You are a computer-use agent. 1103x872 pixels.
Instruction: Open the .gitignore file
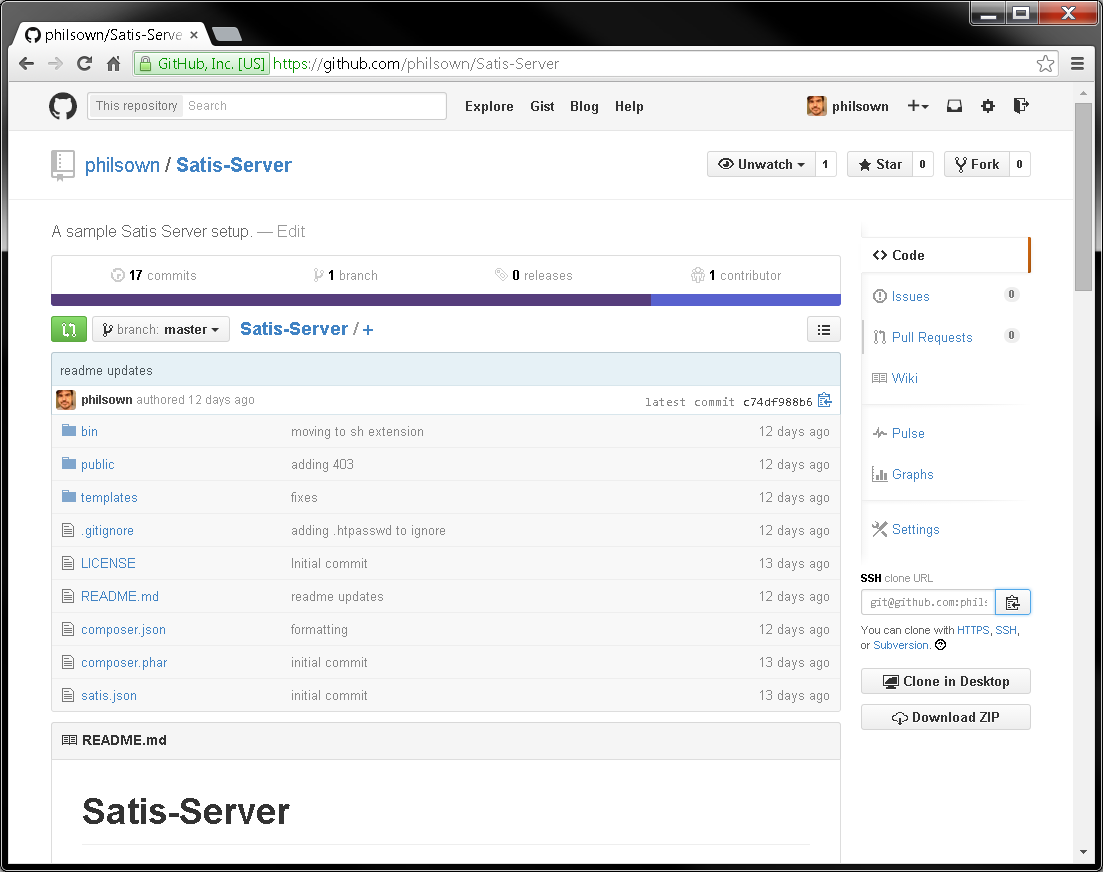(x=107, y=531)
